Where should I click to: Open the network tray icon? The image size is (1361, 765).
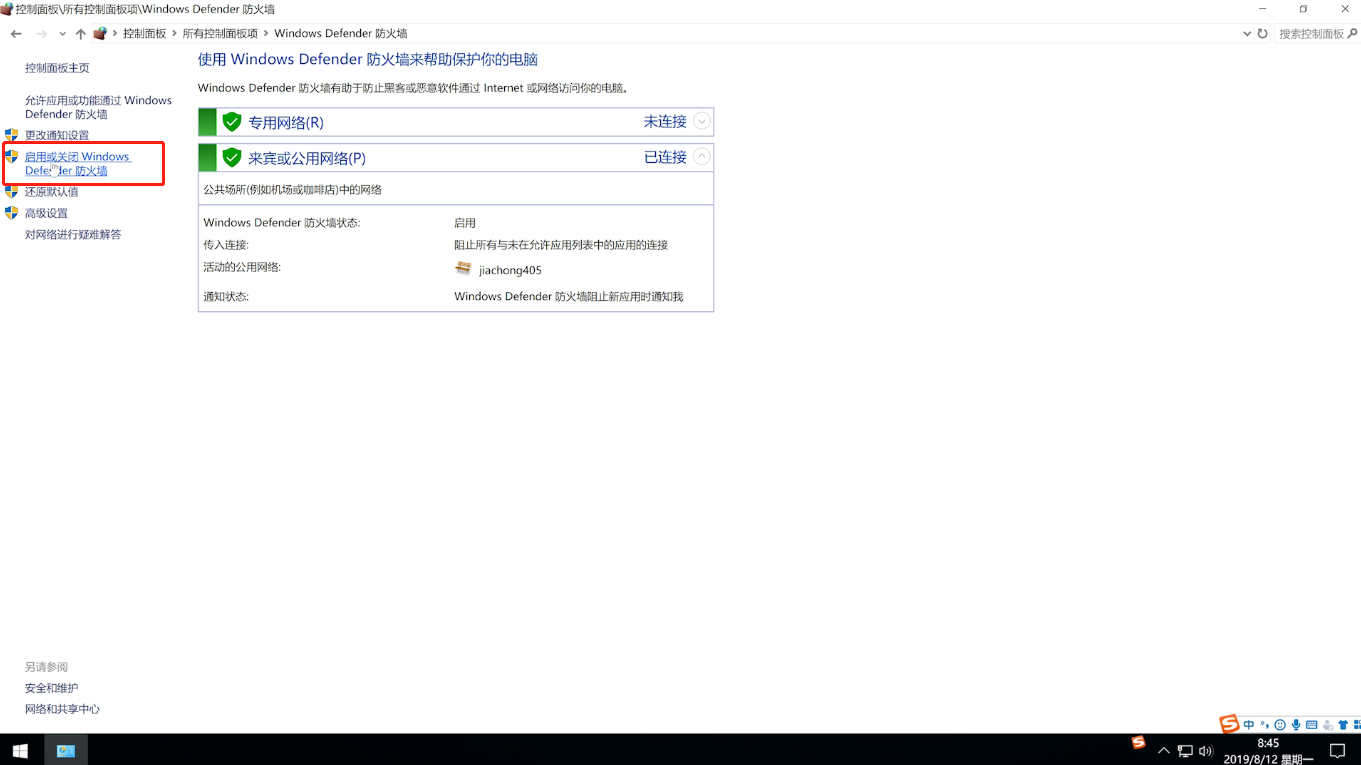[1185, 751]
